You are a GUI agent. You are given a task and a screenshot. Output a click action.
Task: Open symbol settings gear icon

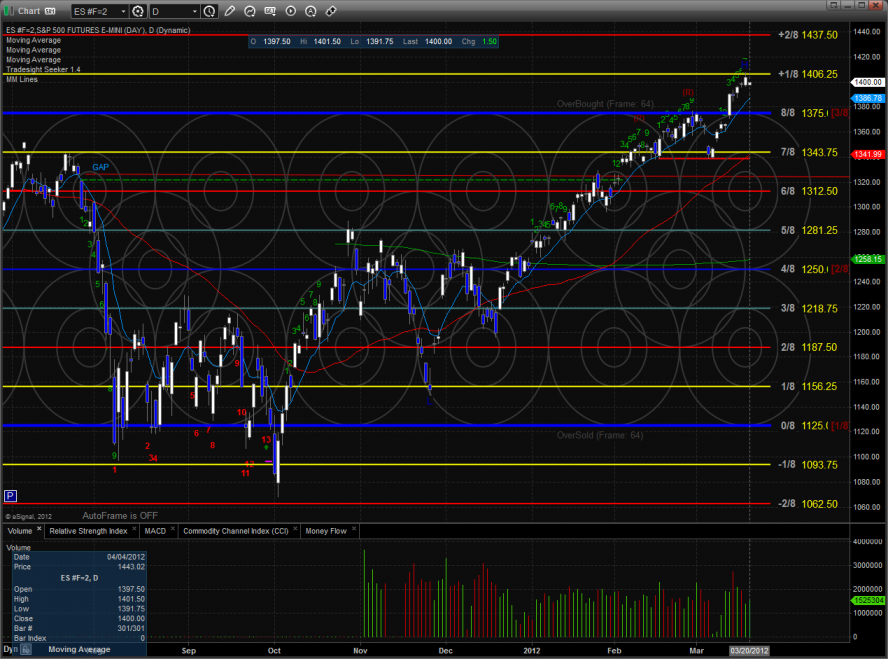138,11
